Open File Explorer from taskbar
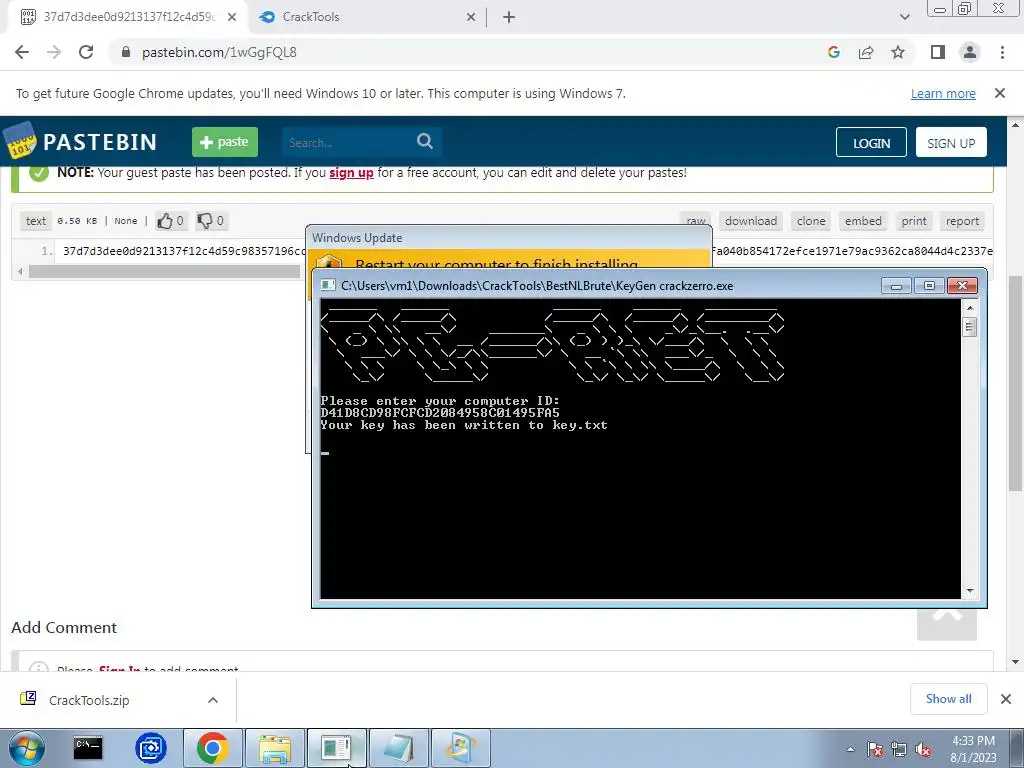The height and width of the screenshot is (768, 1024). [275, 748]
